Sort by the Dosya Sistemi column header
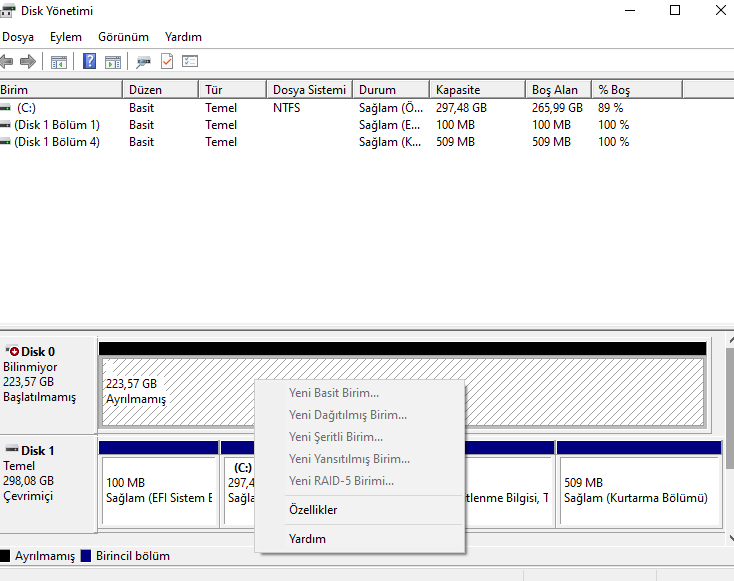Viewport: 734px width, 581px height. [x=309, y=89]
